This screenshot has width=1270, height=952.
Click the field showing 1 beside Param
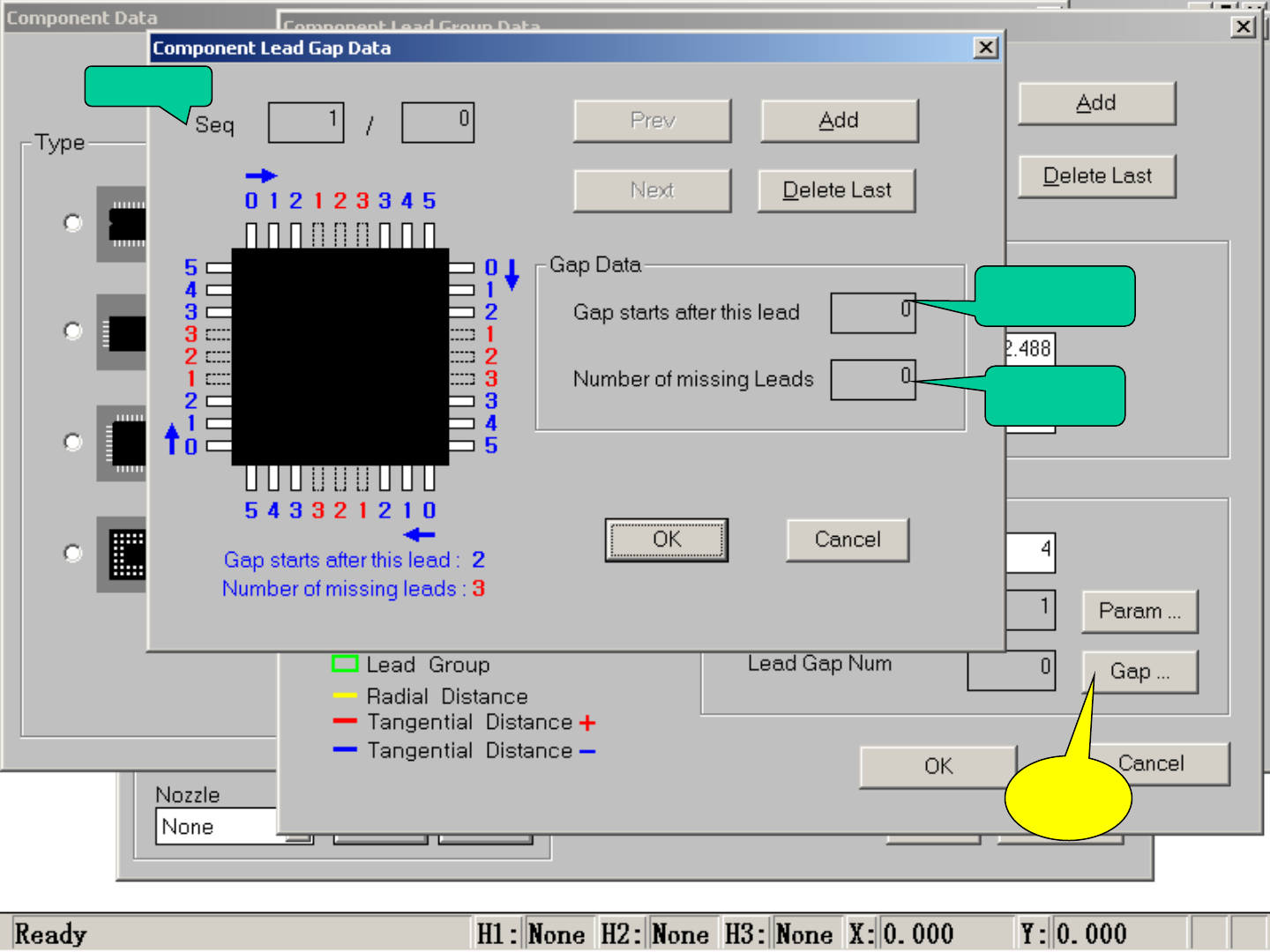(1030, 609)
